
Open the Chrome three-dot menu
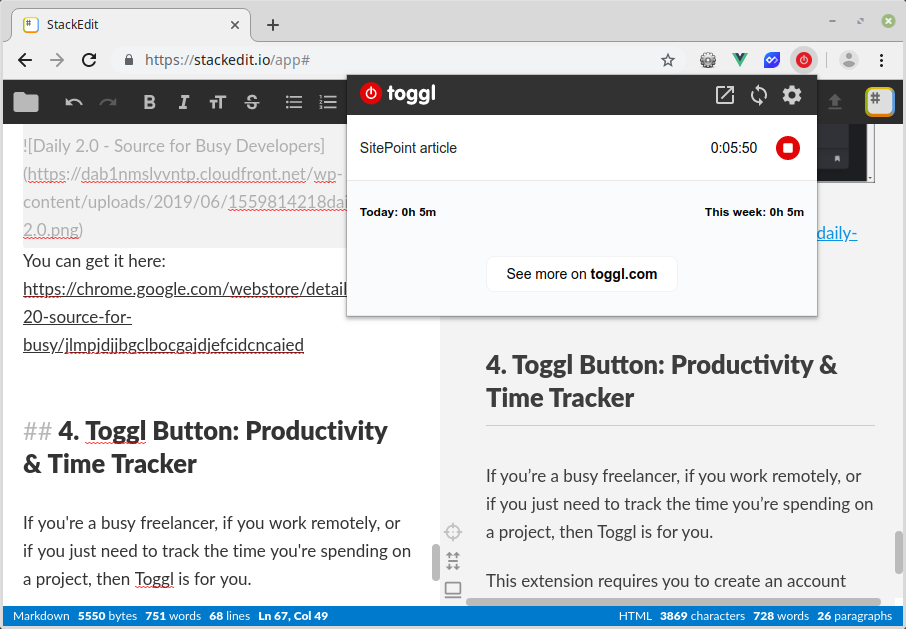tap(881, 60)
